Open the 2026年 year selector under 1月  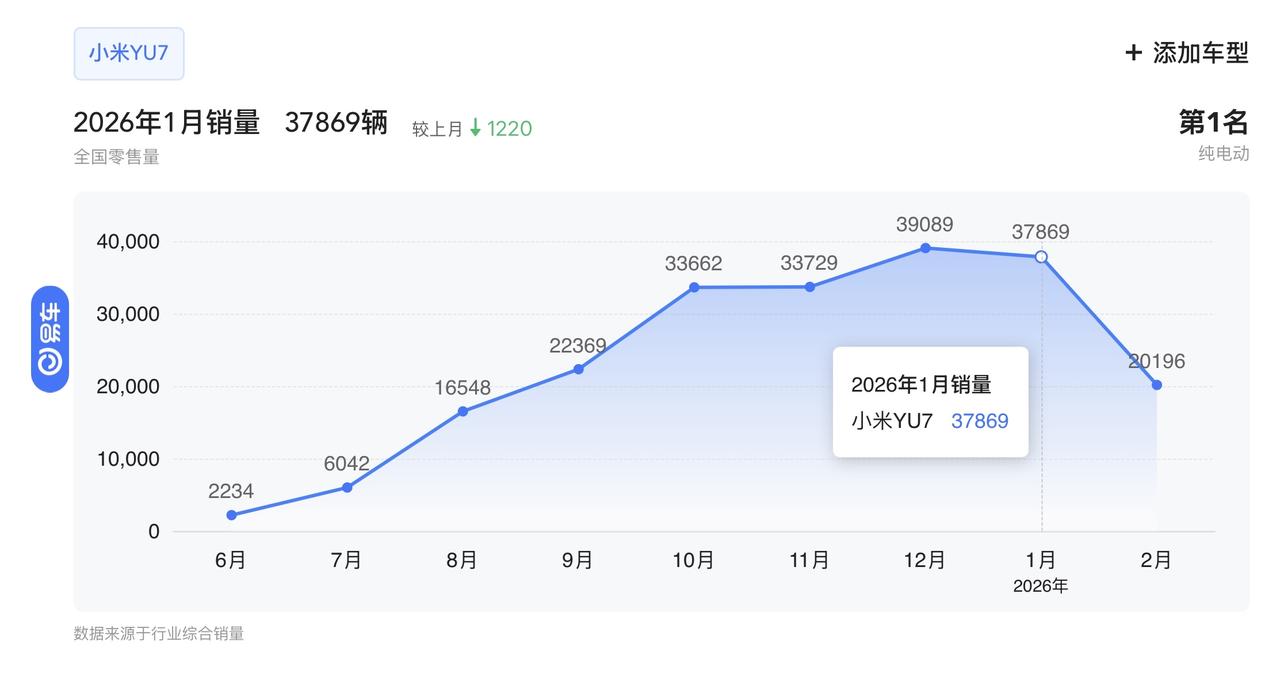click(1041, 585)
